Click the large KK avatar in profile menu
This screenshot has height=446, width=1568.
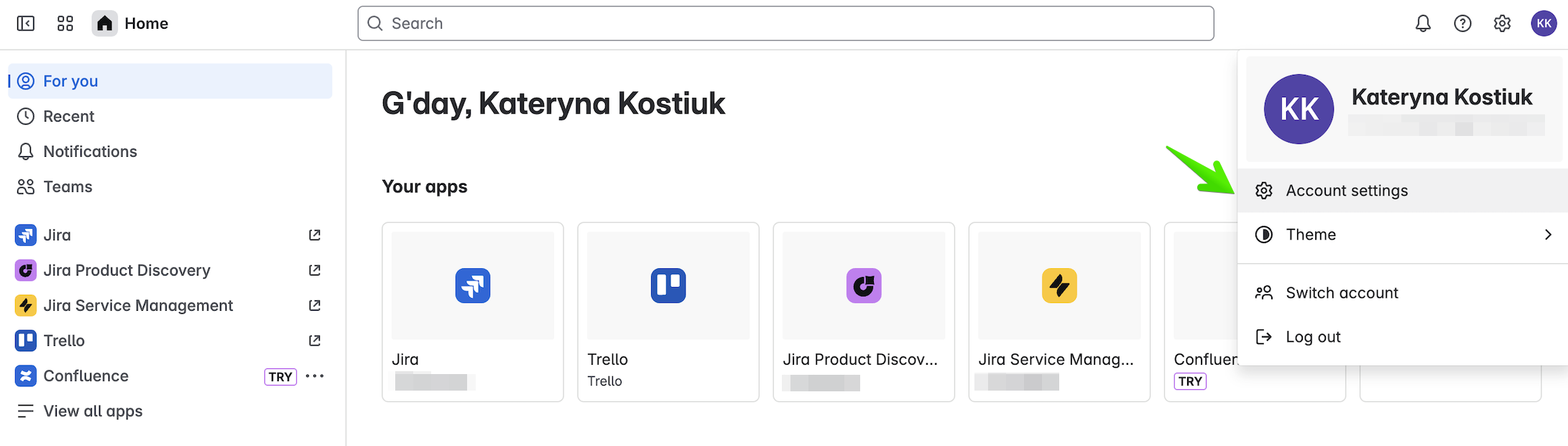pos(1299,109)
